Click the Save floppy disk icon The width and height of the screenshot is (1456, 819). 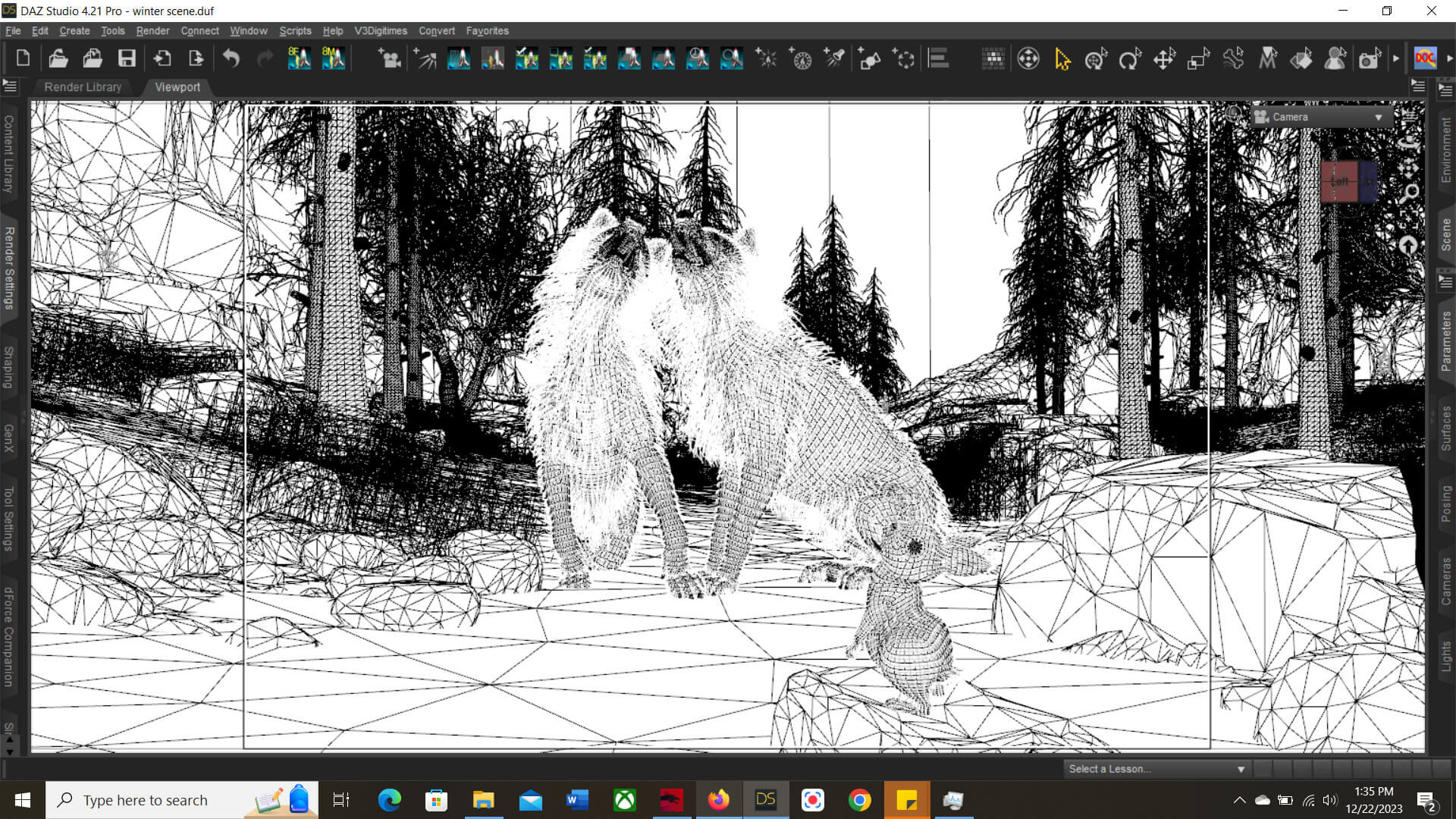click(x=127, y=58)
